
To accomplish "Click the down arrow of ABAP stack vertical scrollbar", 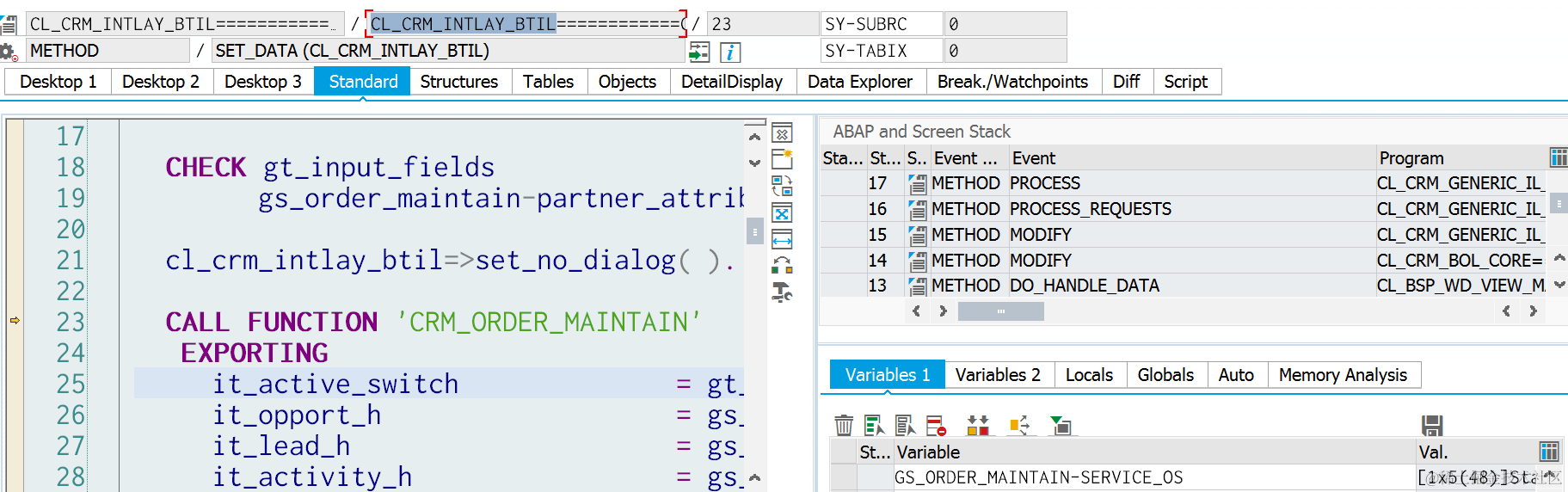I will (x=1559, y=285).
